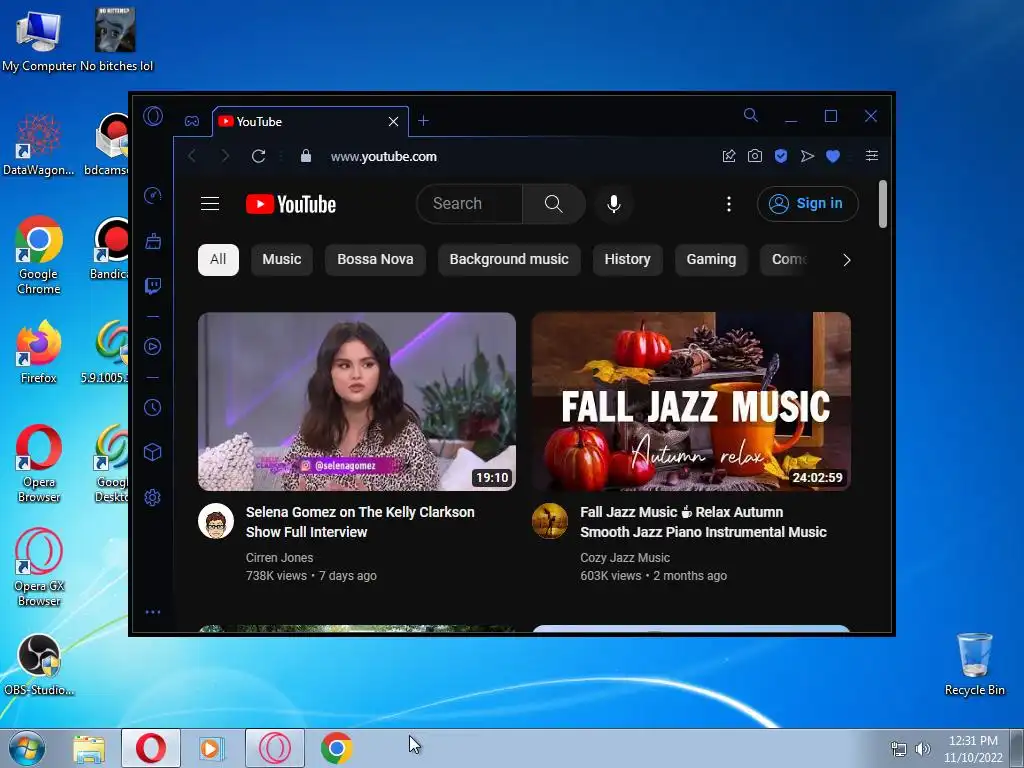Open the Fall Jazz Music thumbnail
Image resolution: width=1024 pixels, height=768 pixels.
[691, 401]
